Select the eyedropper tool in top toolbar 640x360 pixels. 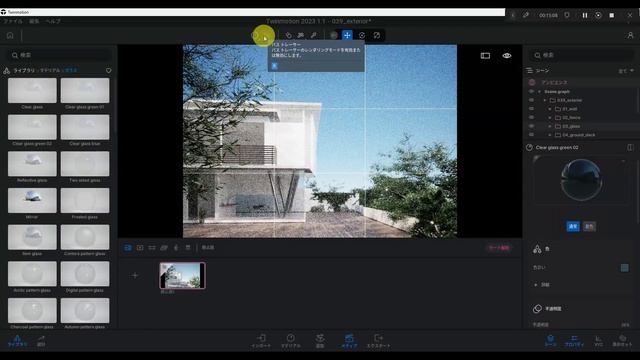pyautogui.click(x=313, y=36)
